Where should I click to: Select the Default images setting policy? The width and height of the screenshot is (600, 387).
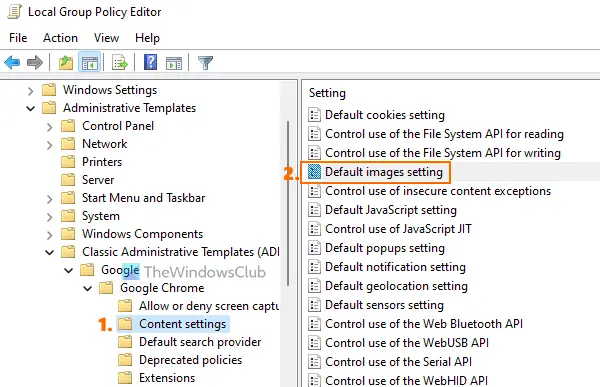384,172
